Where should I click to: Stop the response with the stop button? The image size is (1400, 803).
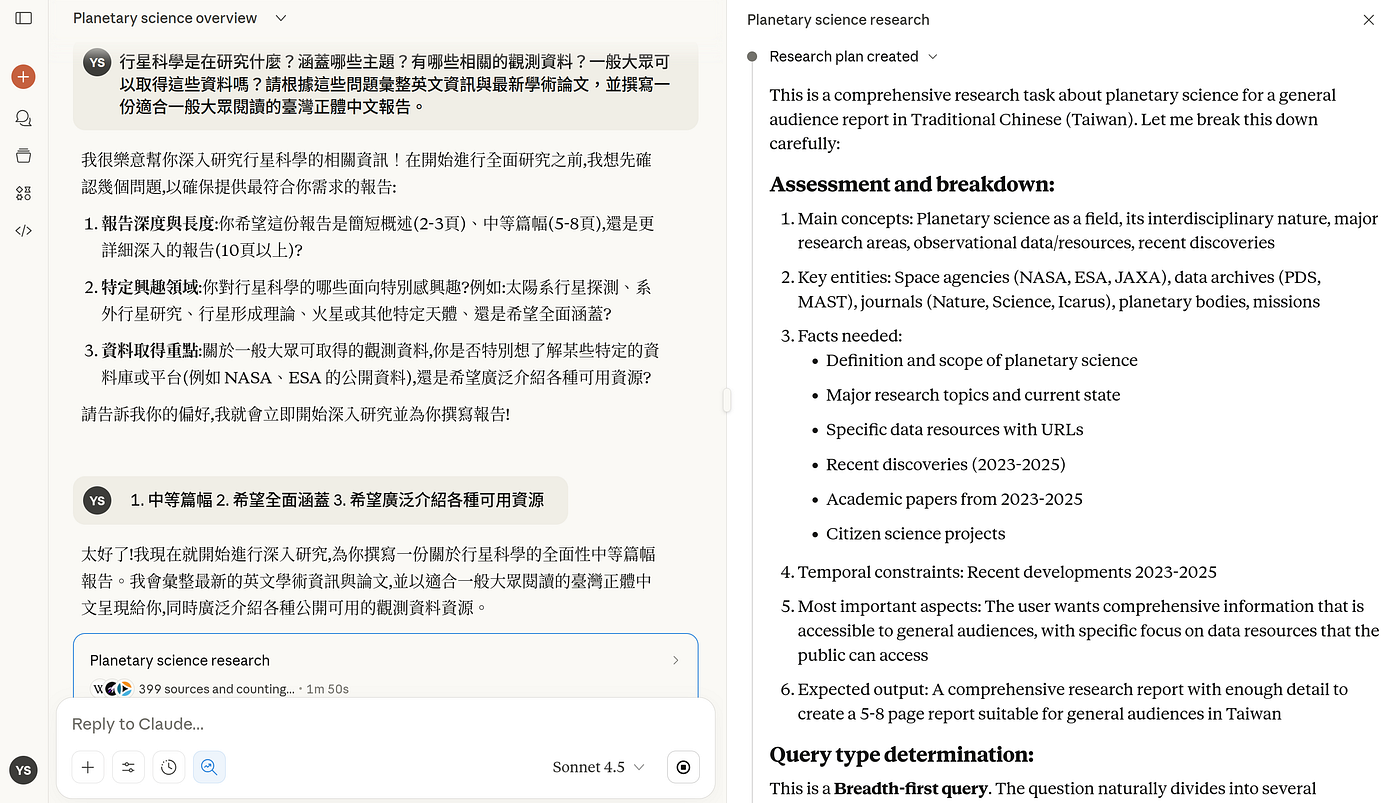(683, 767)
